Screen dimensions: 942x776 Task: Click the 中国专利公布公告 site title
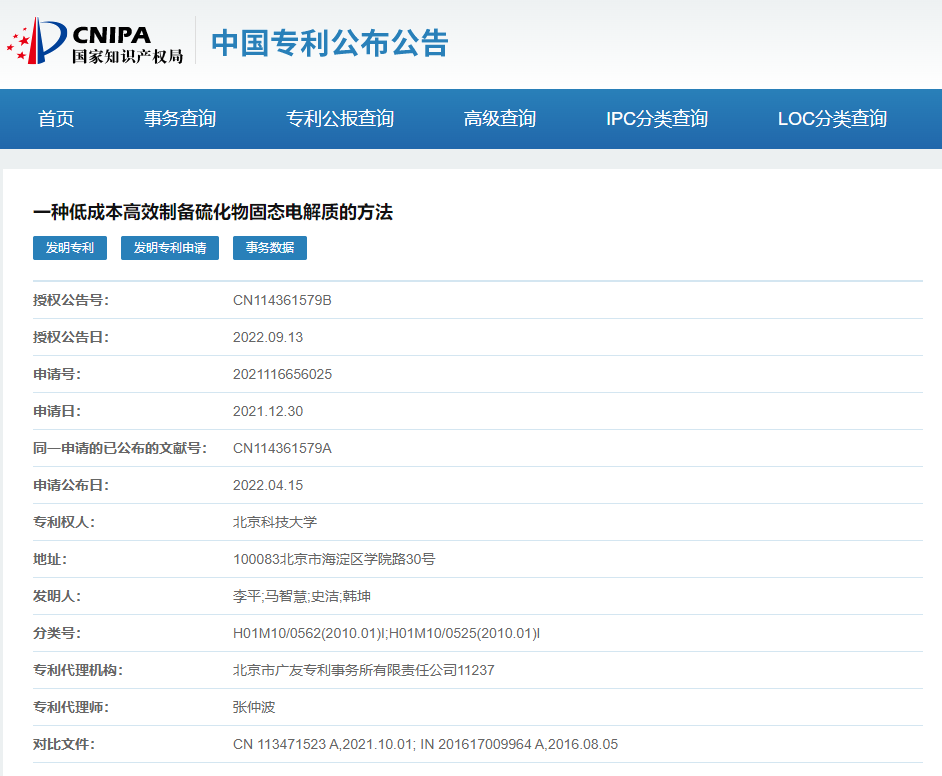coord(330,44)
